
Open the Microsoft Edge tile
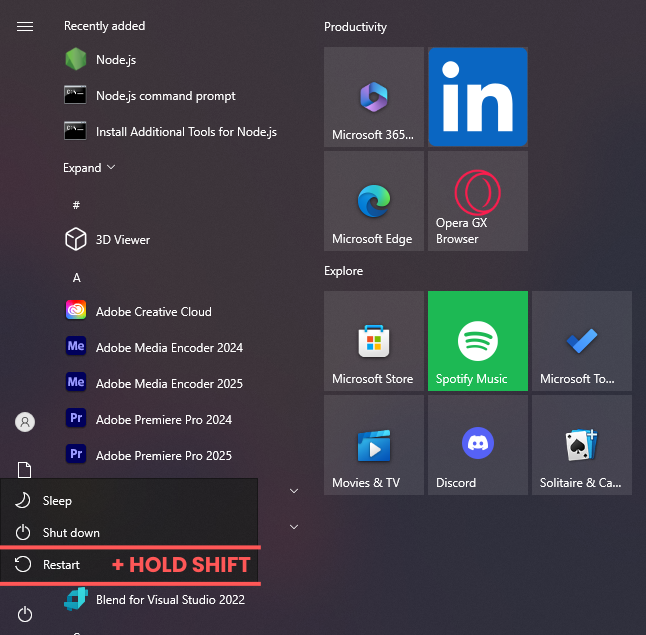click(x=373, y=201)
